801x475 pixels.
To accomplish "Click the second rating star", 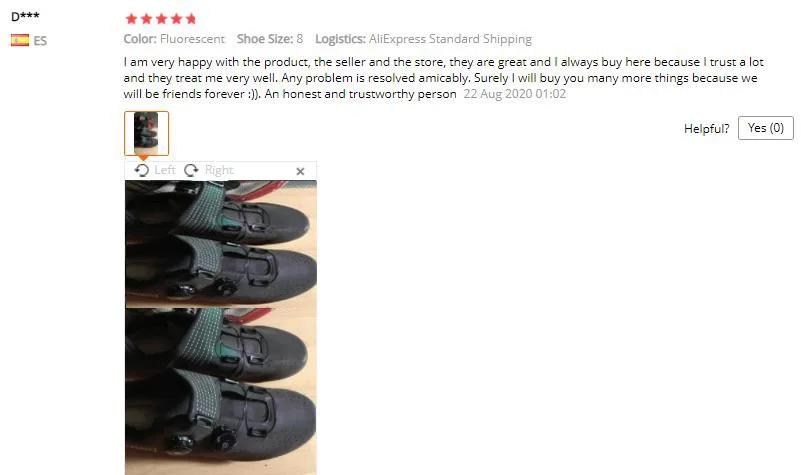I will 147,19.
